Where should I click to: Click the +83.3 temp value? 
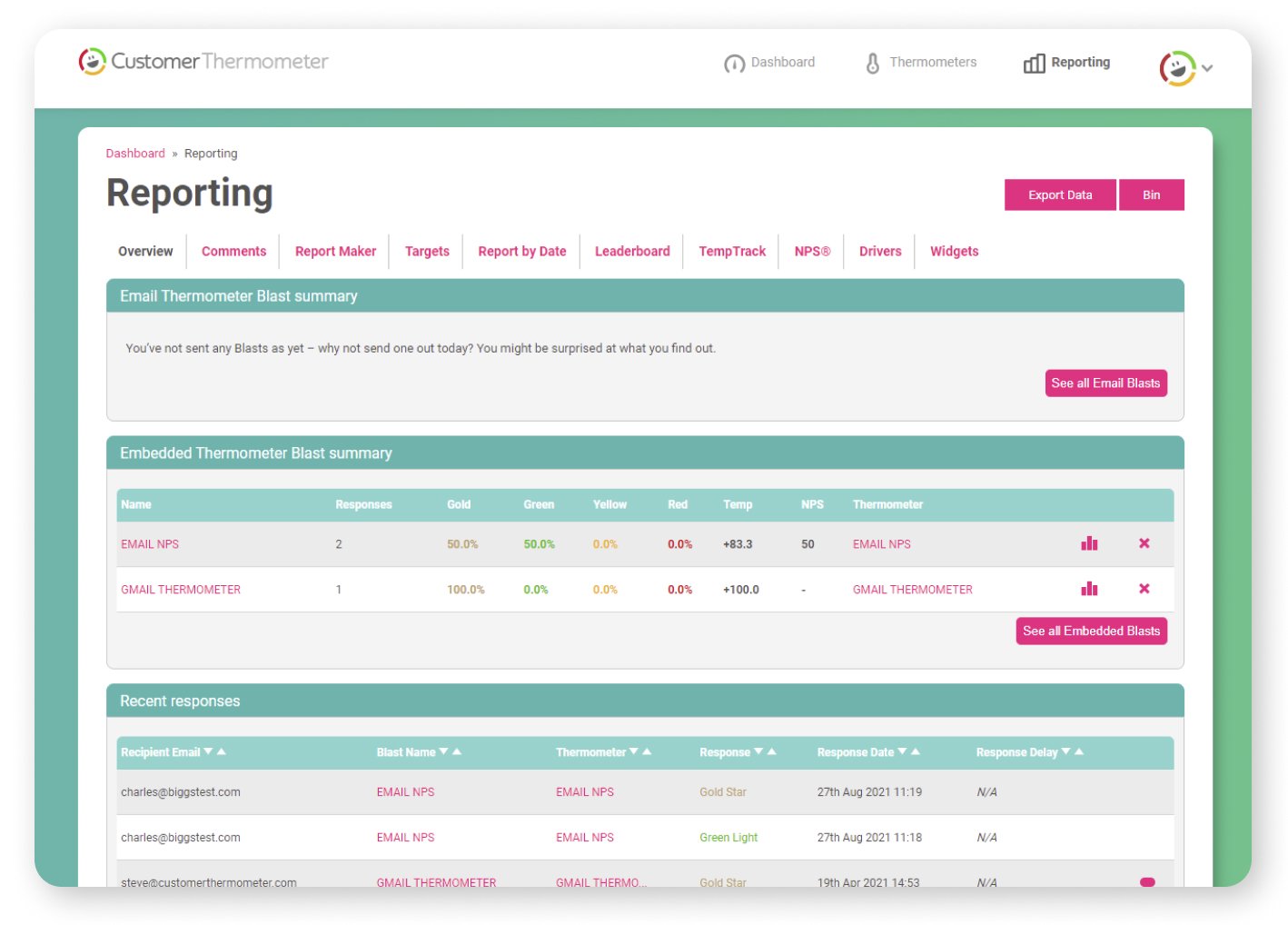738,544
